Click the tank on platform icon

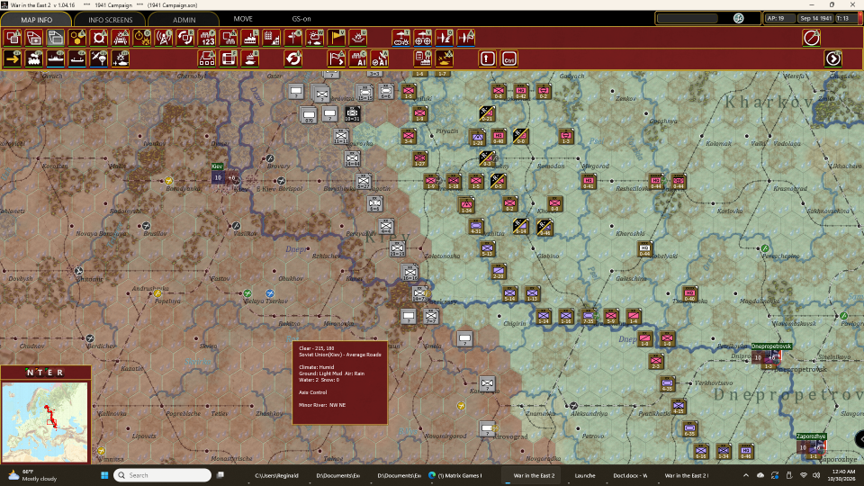click(x=250, y=58)
